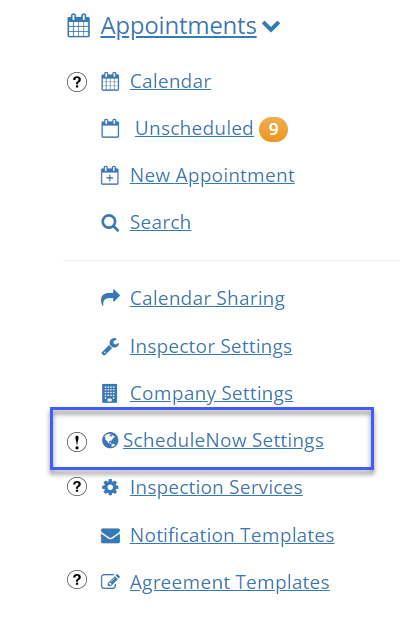Open Inspector Settings via the wrench icon
Screen dimensions: 404x618
(110, 346)
